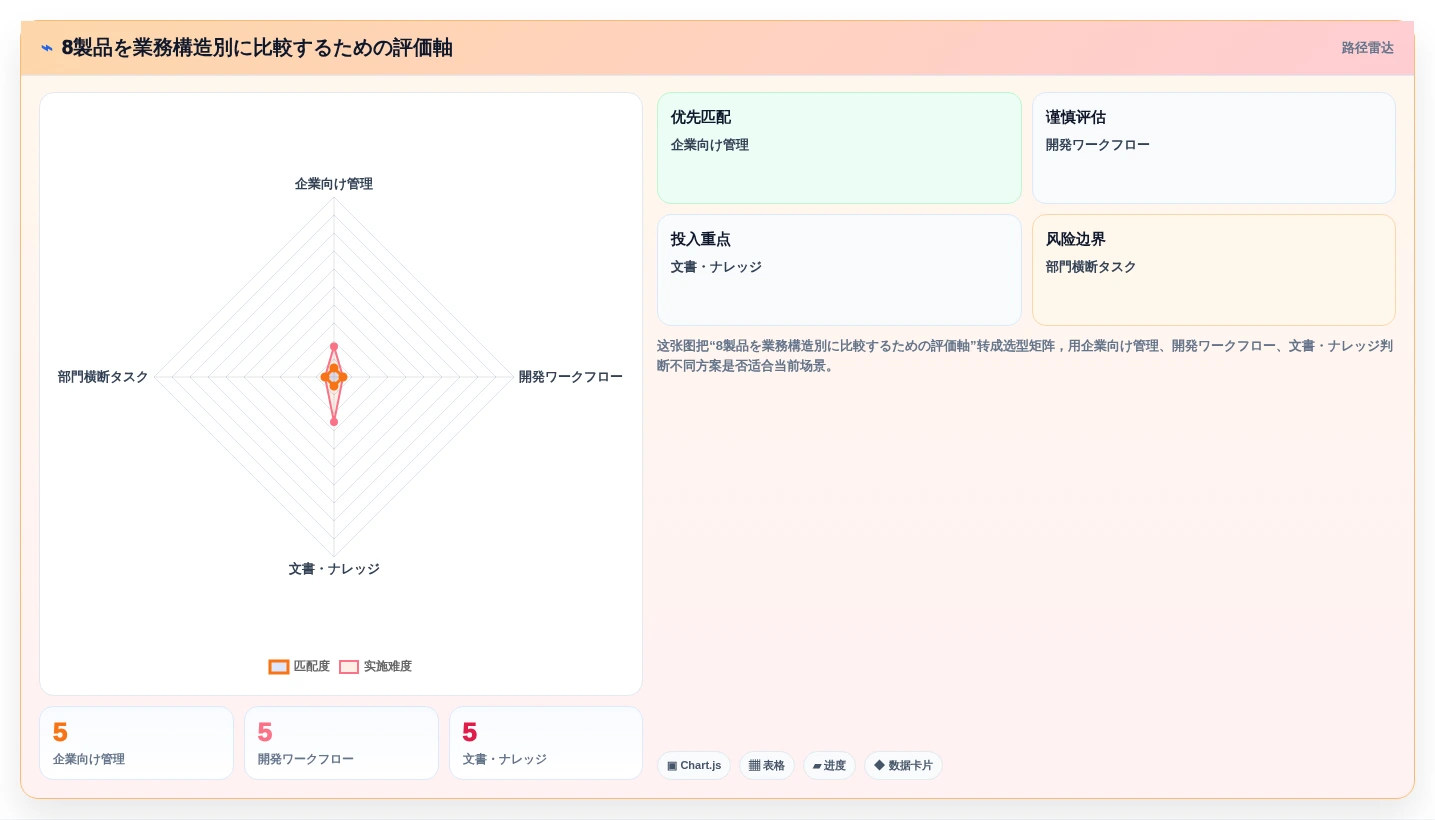
Task: Click the 进度 chip
Action: 829,766
